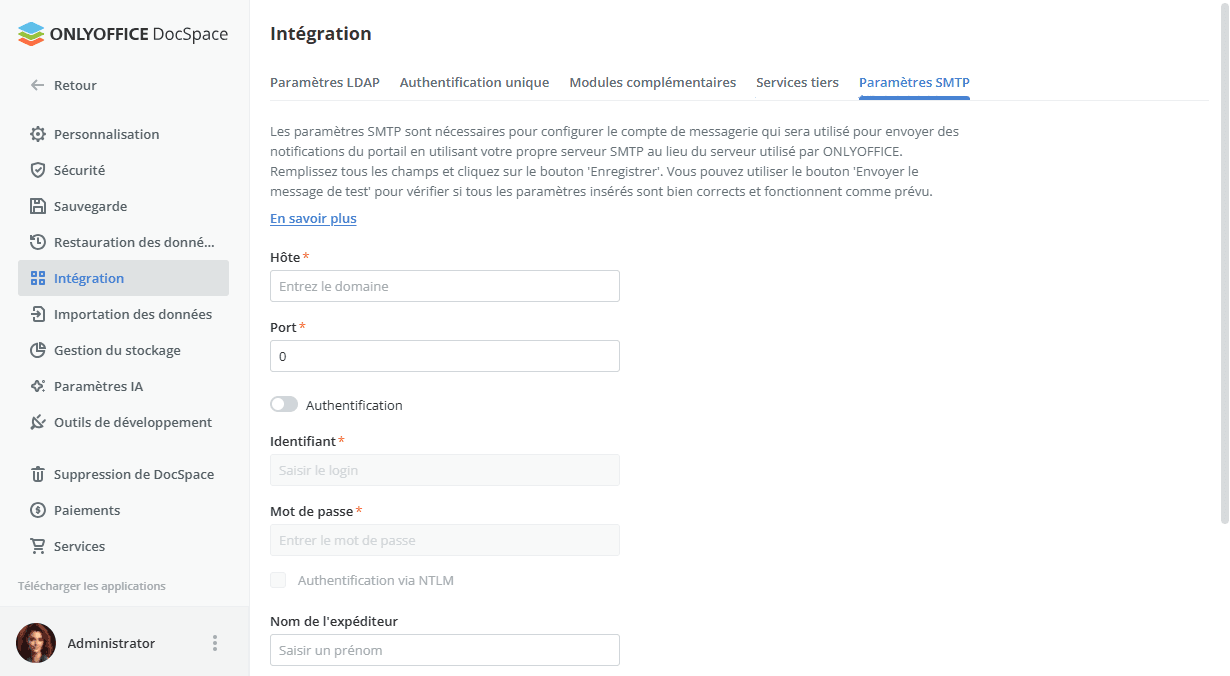
Task: Switch to the Paramètres LDAP tab
Action: coord(325,82)
